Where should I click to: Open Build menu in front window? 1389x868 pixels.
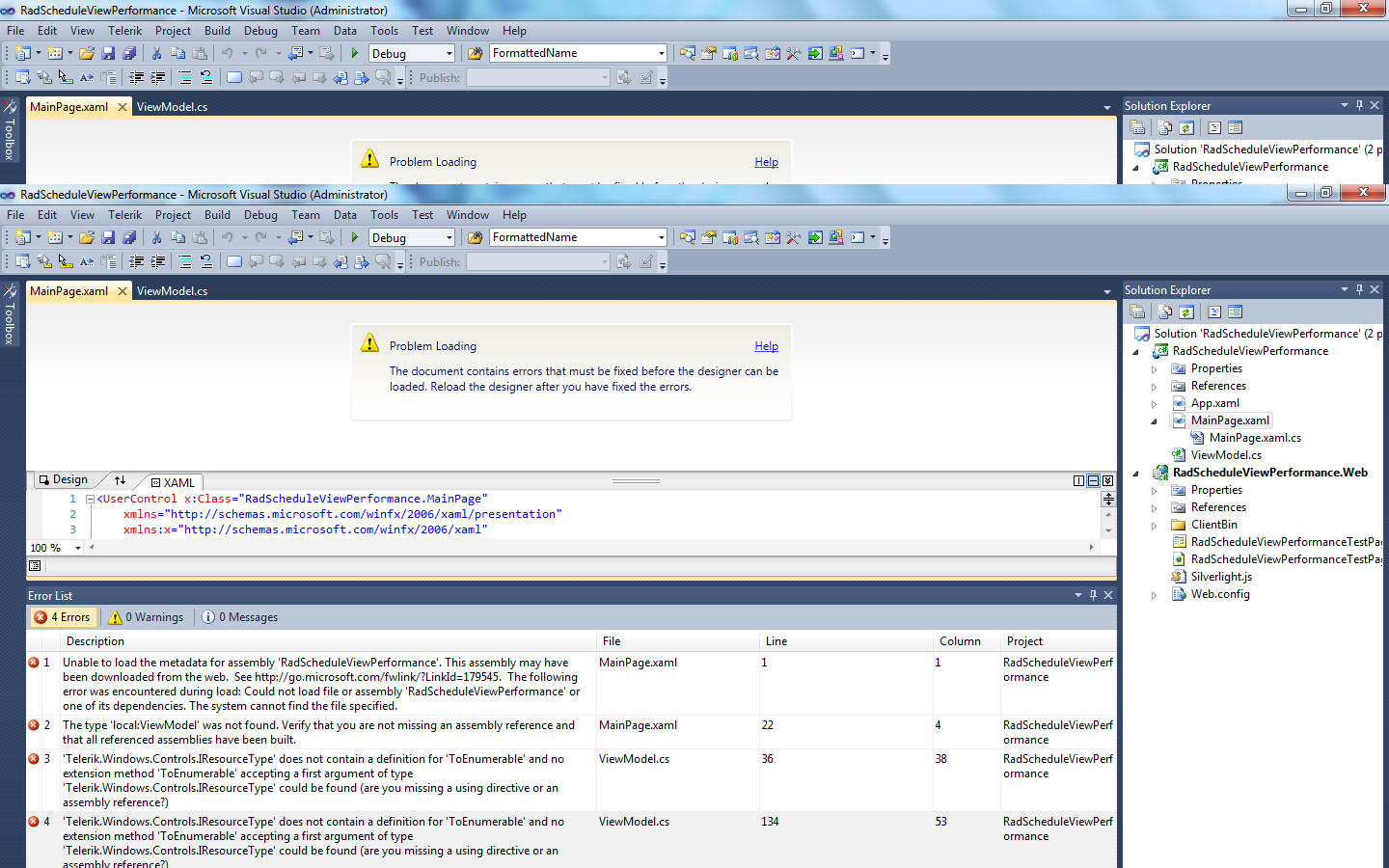pos(217,215)
